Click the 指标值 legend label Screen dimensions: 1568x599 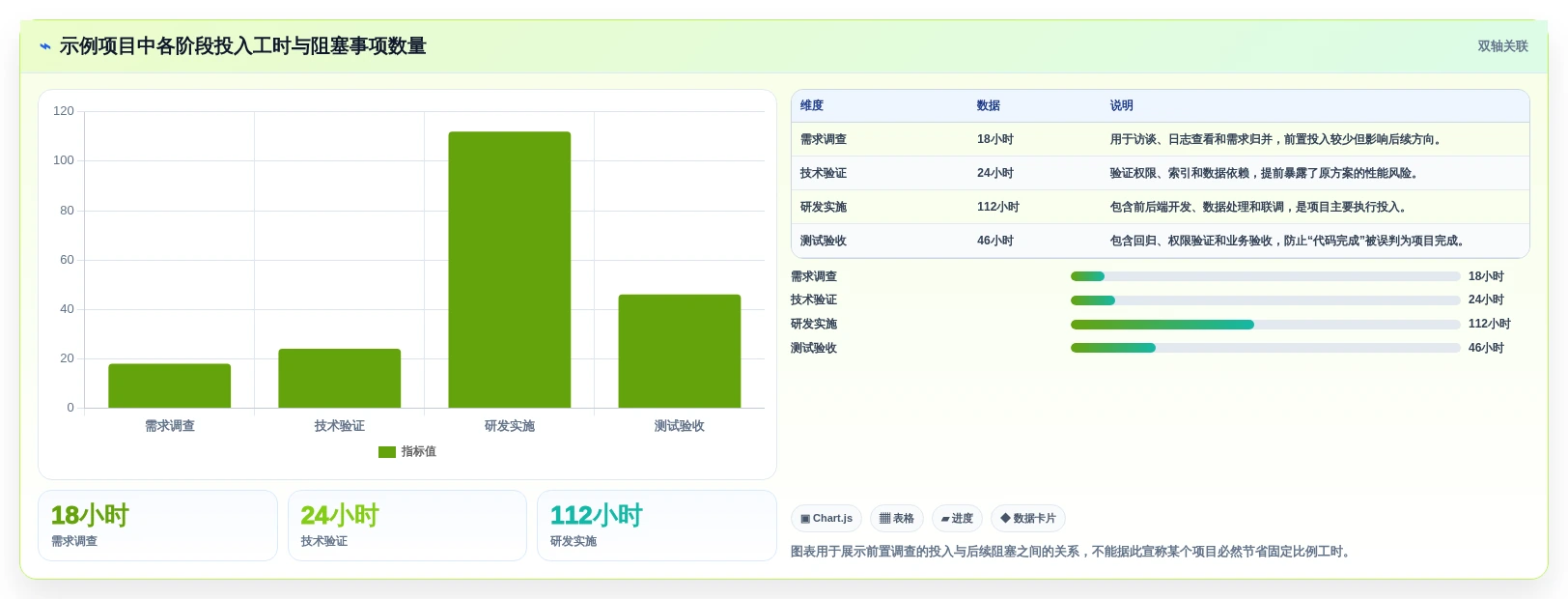tap(419, 451)
